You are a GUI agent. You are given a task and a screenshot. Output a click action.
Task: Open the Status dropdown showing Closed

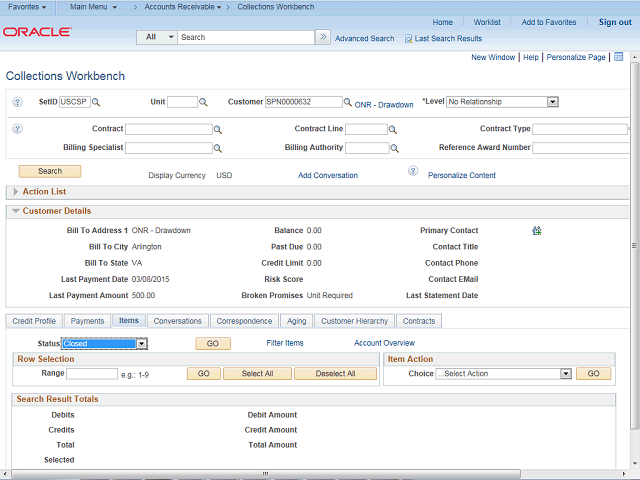142,343
